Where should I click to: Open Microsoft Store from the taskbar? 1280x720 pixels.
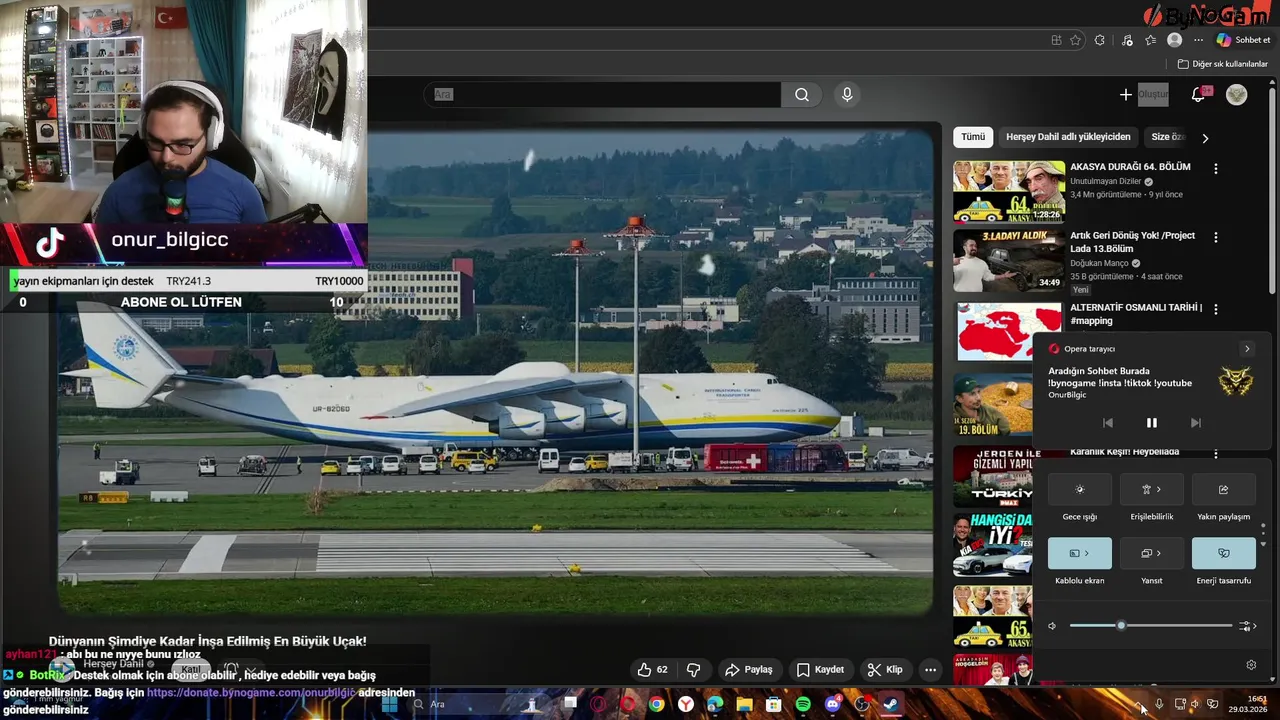click(774, 705)
